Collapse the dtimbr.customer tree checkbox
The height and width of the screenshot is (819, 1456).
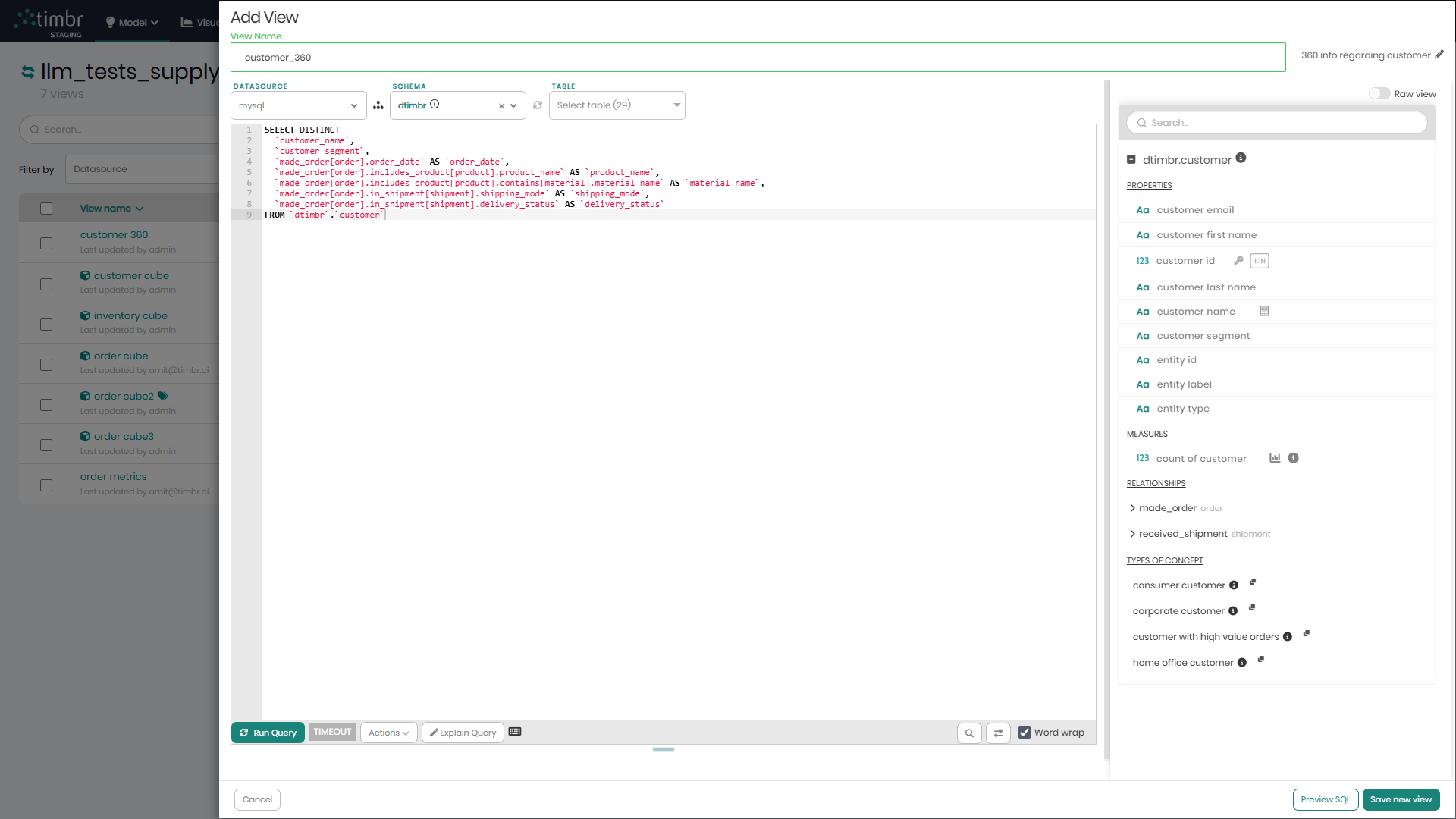pos(1131,160)
